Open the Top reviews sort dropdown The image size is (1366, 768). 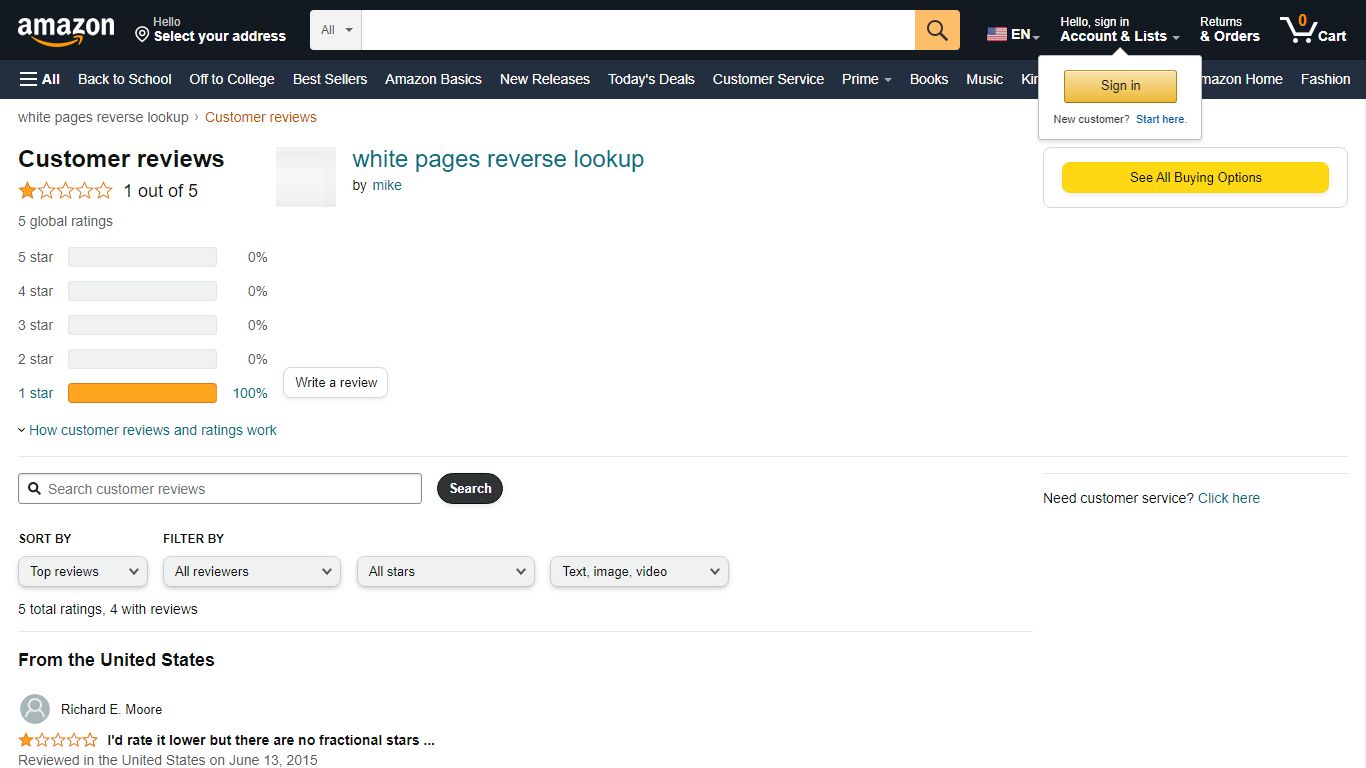tap(83, 572)
